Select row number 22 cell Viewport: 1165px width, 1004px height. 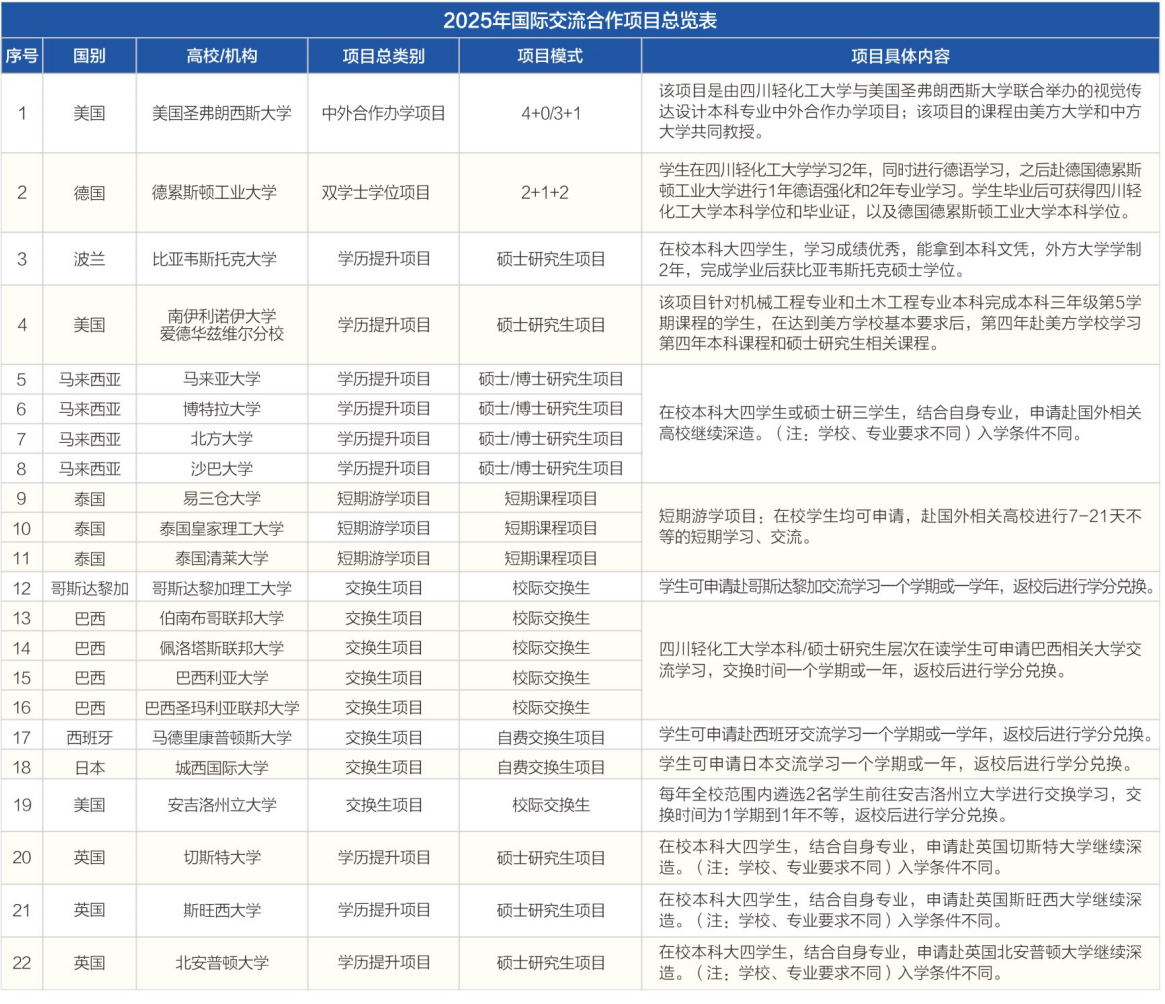click(x=22, y=963)
